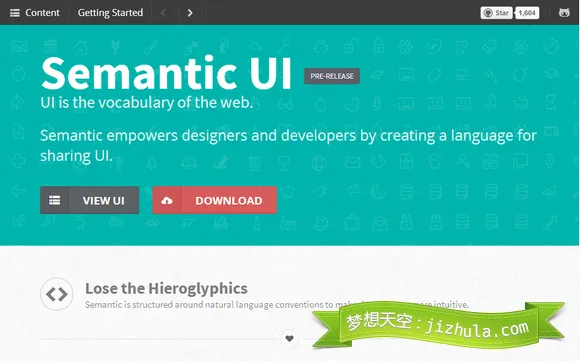Click the Semantic UI main title
Screen dimensions: 580x361
(166, 74)
